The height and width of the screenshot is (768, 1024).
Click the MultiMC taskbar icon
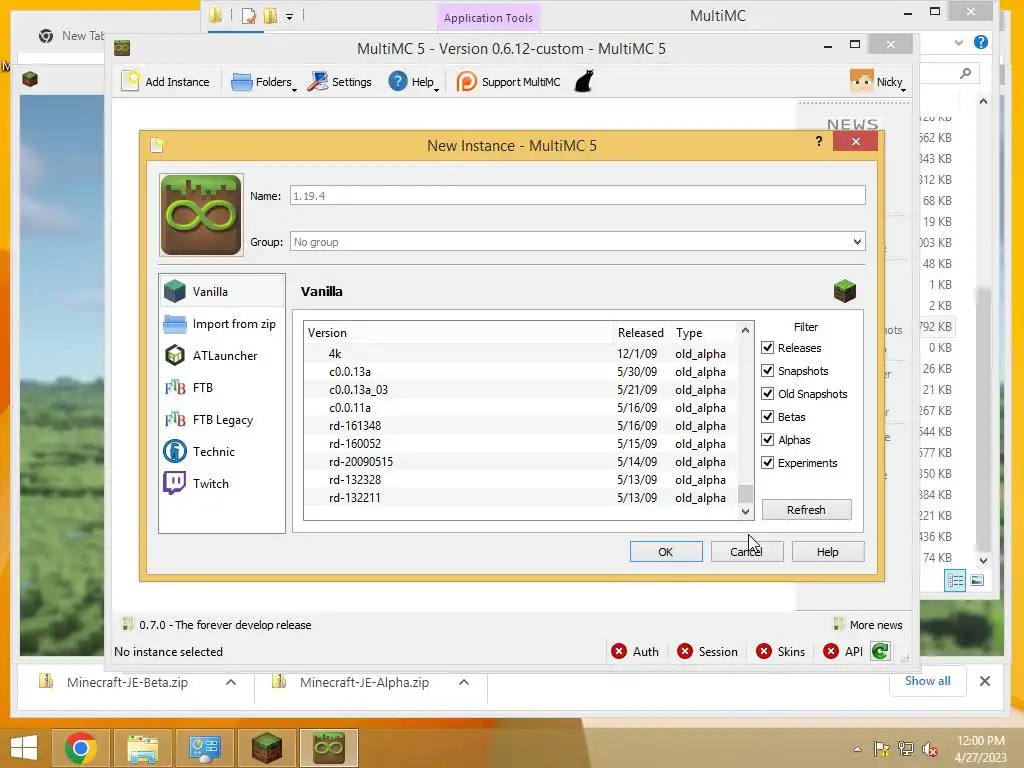point(328,748)
